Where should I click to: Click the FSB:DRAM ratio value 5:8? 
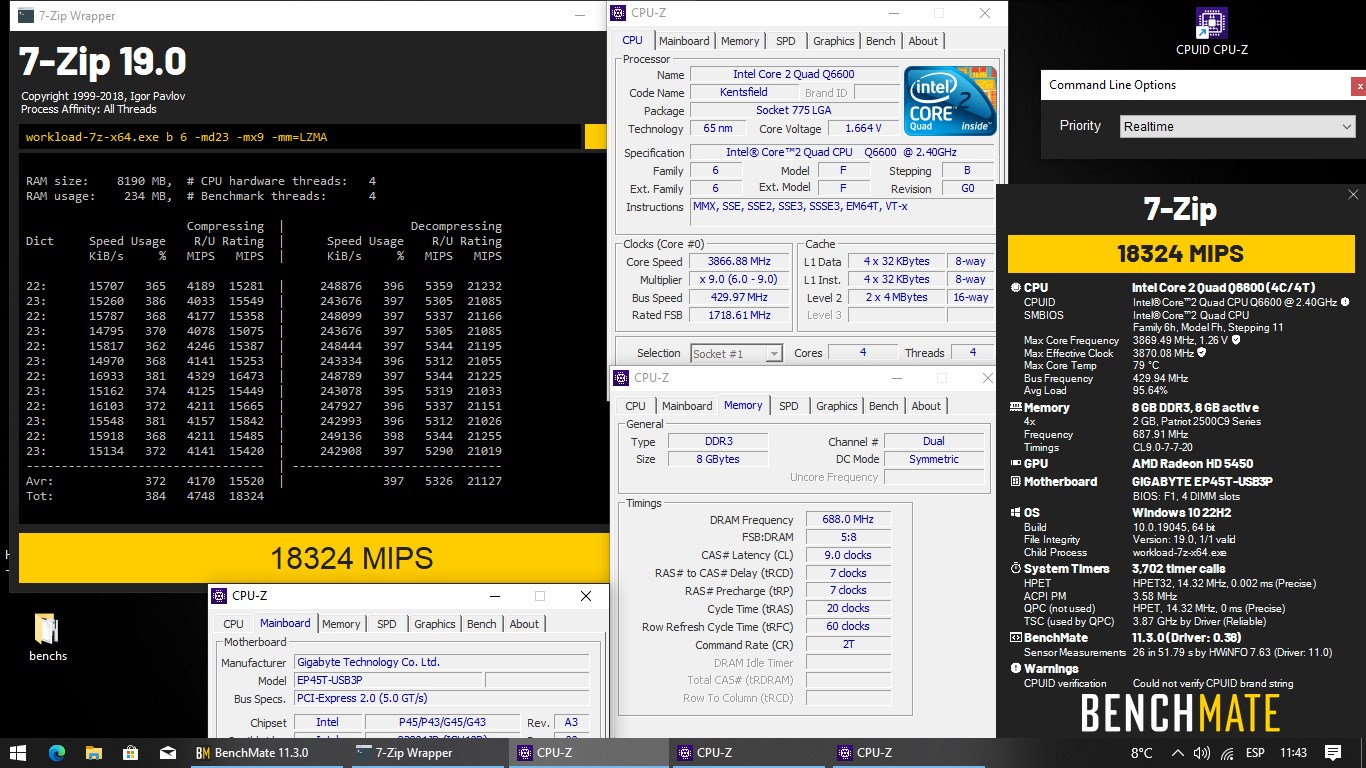(x=848, y=538)
